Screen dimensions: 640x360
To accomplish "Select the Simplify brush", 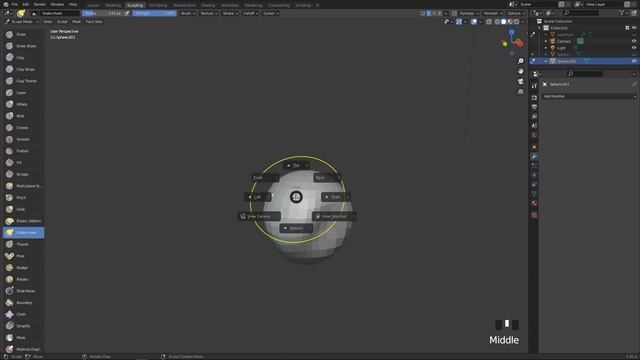I will (23, 326).
